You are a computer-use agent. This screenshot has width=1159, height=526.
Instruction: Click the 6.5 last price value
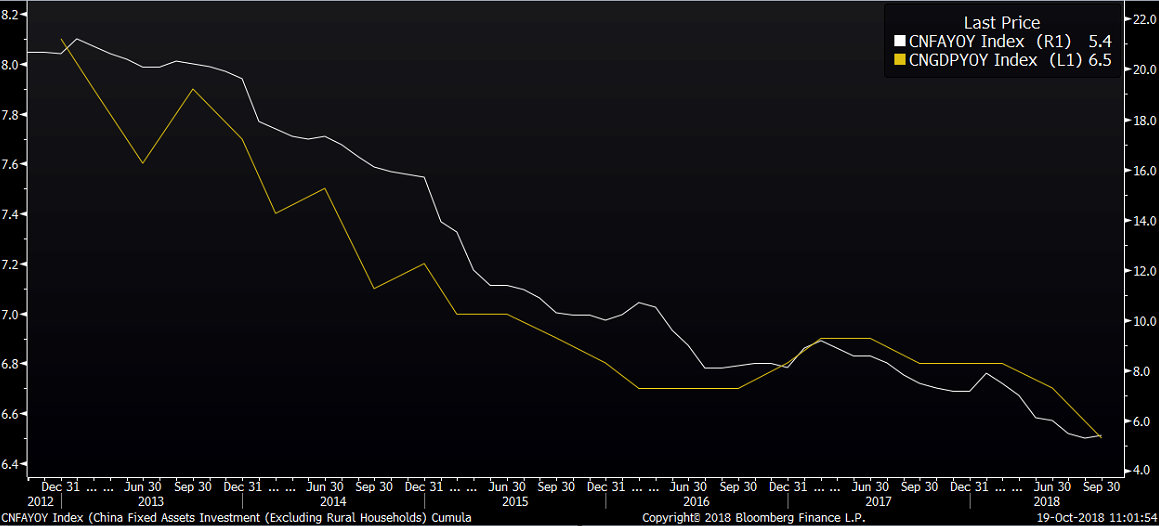[x=1101, y=60]
